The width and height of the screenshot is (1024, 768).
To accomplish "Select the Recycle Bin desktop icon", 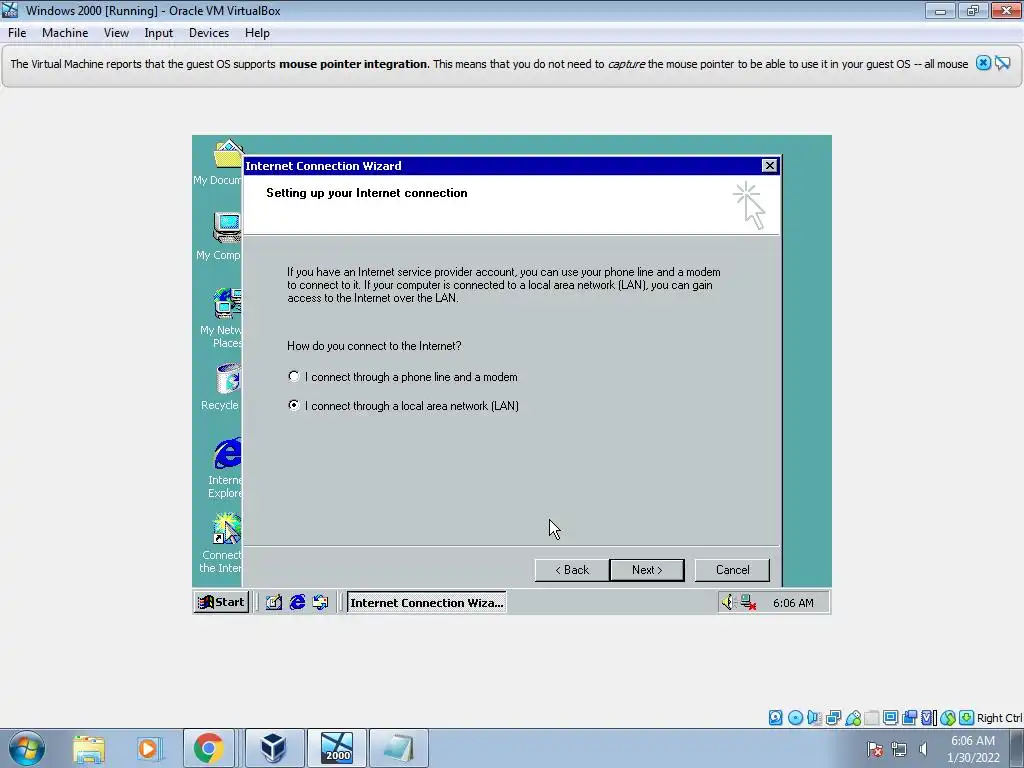I will tap(221, 387).
